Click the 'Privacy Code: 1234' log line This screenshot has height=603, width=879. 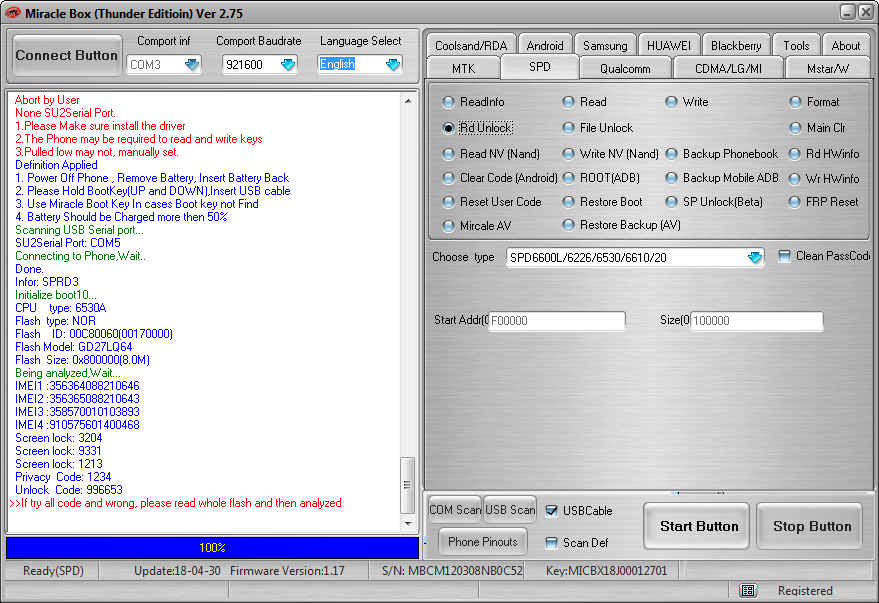63,477
